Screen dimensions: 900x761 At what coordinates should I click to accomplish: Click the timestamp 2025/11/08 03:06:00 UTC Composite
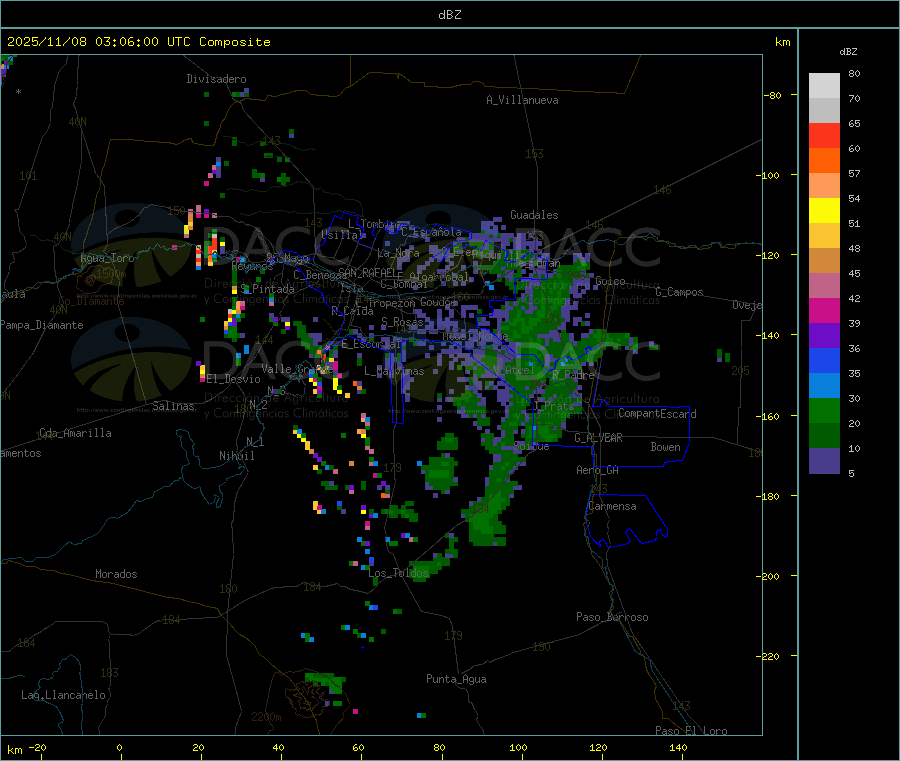[x=138, y=42]
